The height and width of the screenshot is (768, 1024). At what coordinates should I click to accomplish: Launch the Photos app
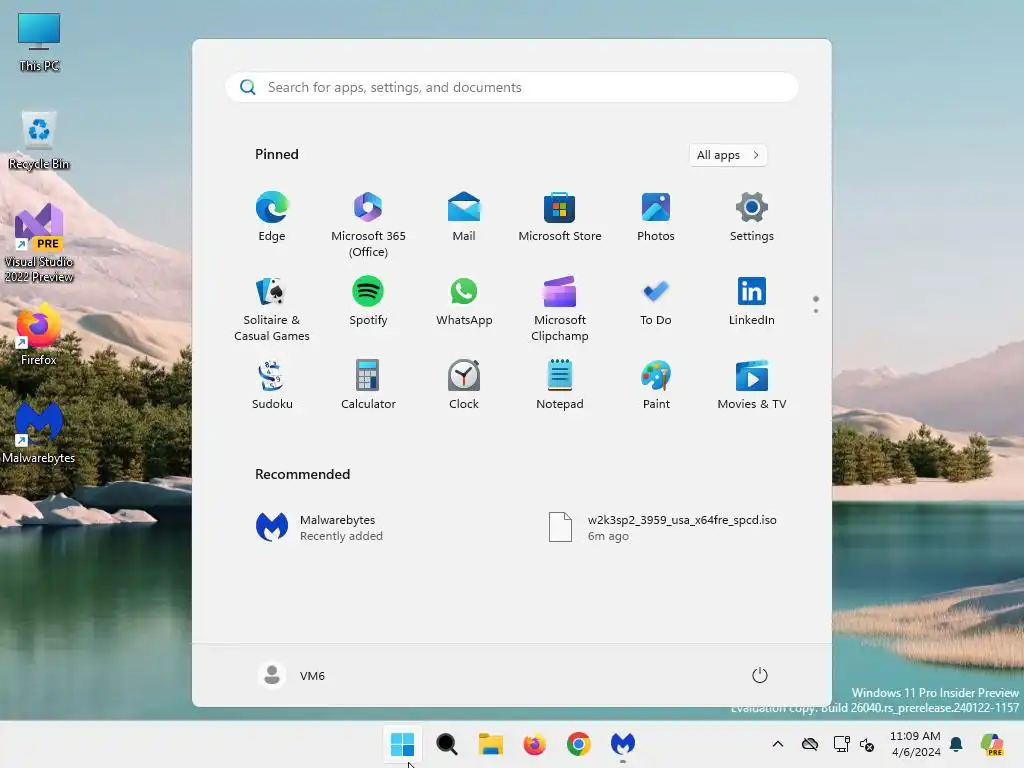click(656, 217)
